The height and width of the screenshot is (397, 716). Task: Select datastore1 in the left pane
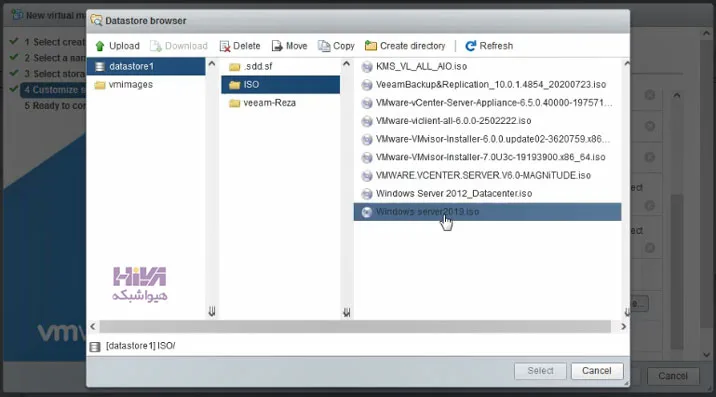tap(146, 66)
